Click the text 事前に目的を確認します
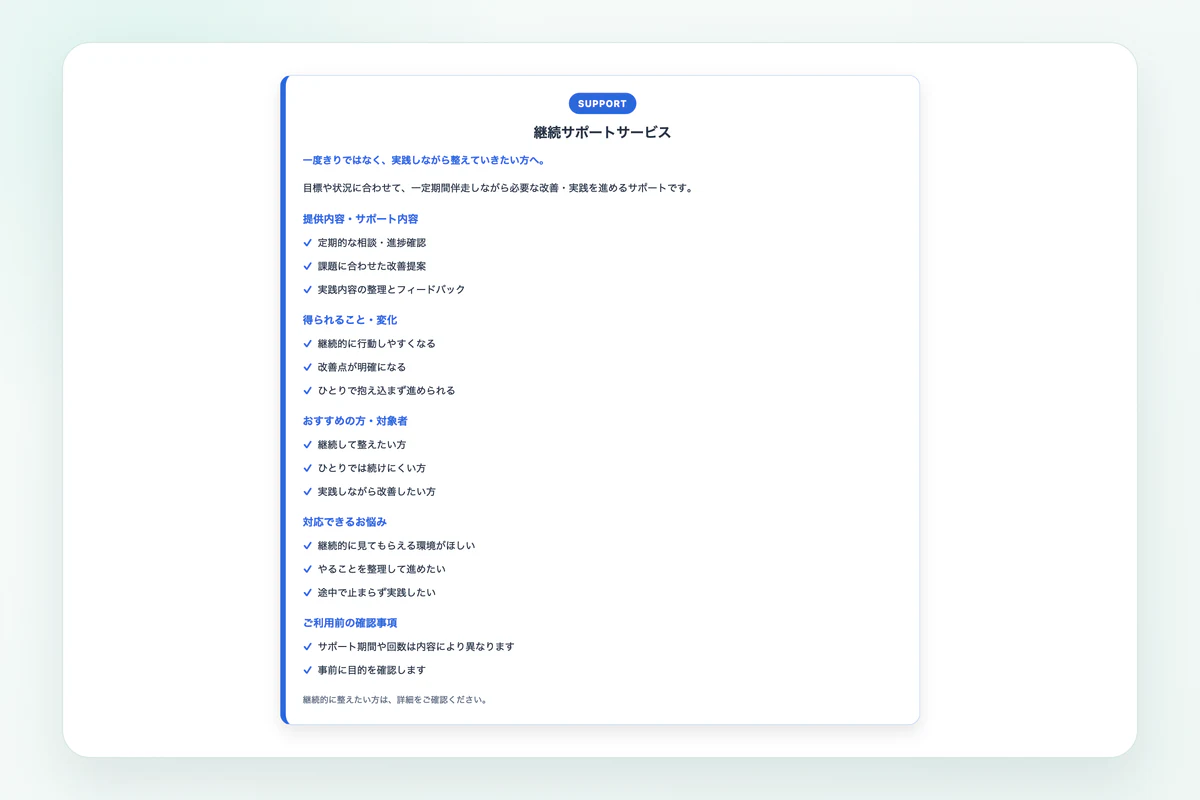1200x800 pixels. [372, 670]
